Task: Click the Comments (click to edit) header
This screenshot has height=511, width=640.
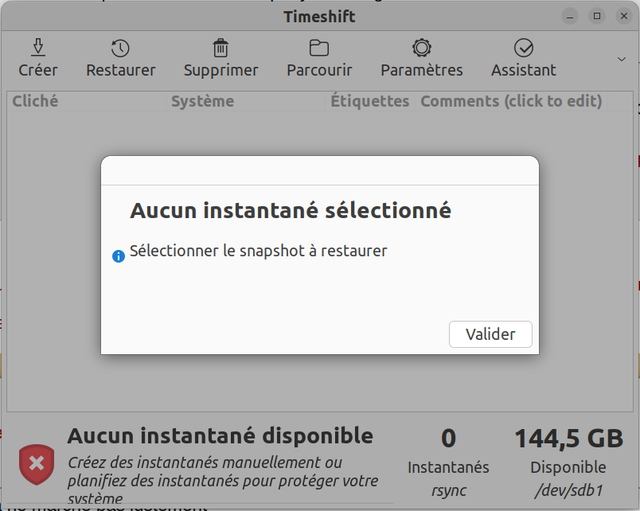Action: point(511,101)
